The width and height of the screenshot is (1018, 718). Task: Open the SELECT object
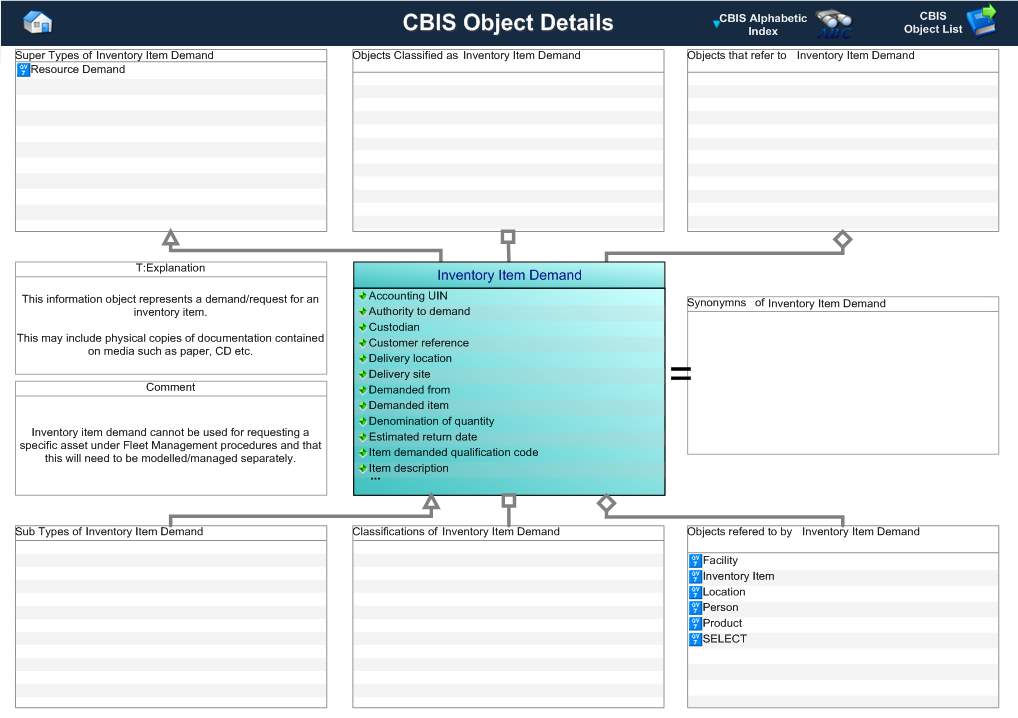pos(725,639)
